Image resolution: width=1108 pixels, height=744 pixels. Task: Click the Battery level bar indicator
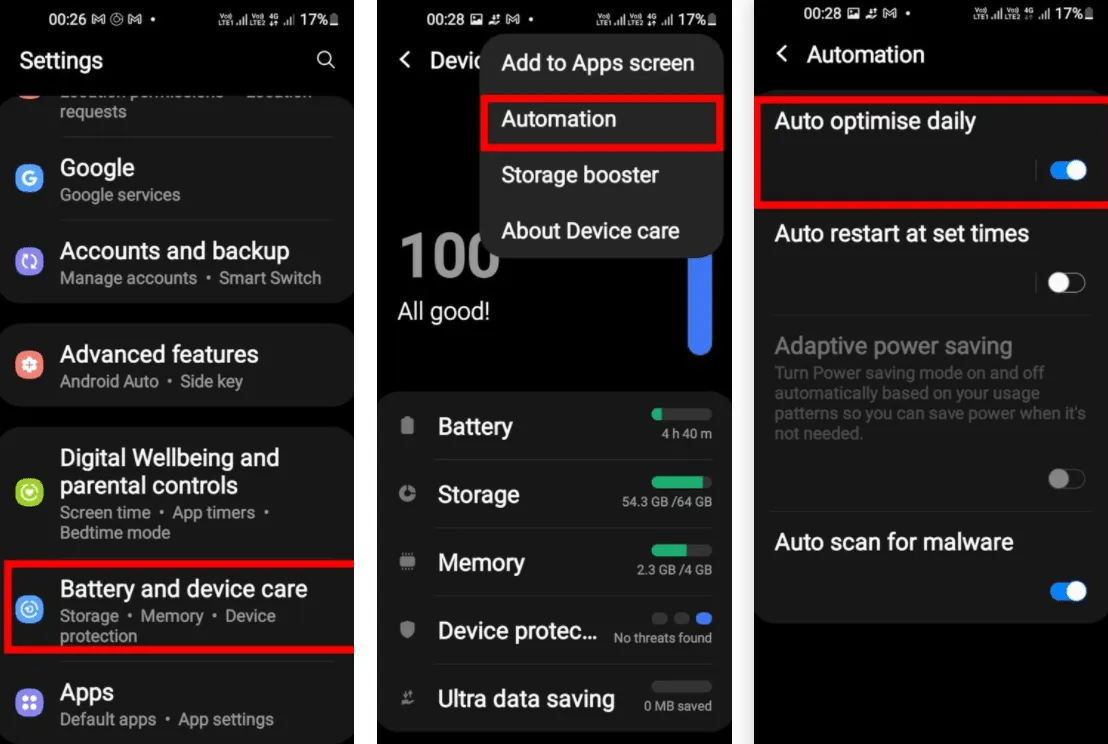coord(681,414)
